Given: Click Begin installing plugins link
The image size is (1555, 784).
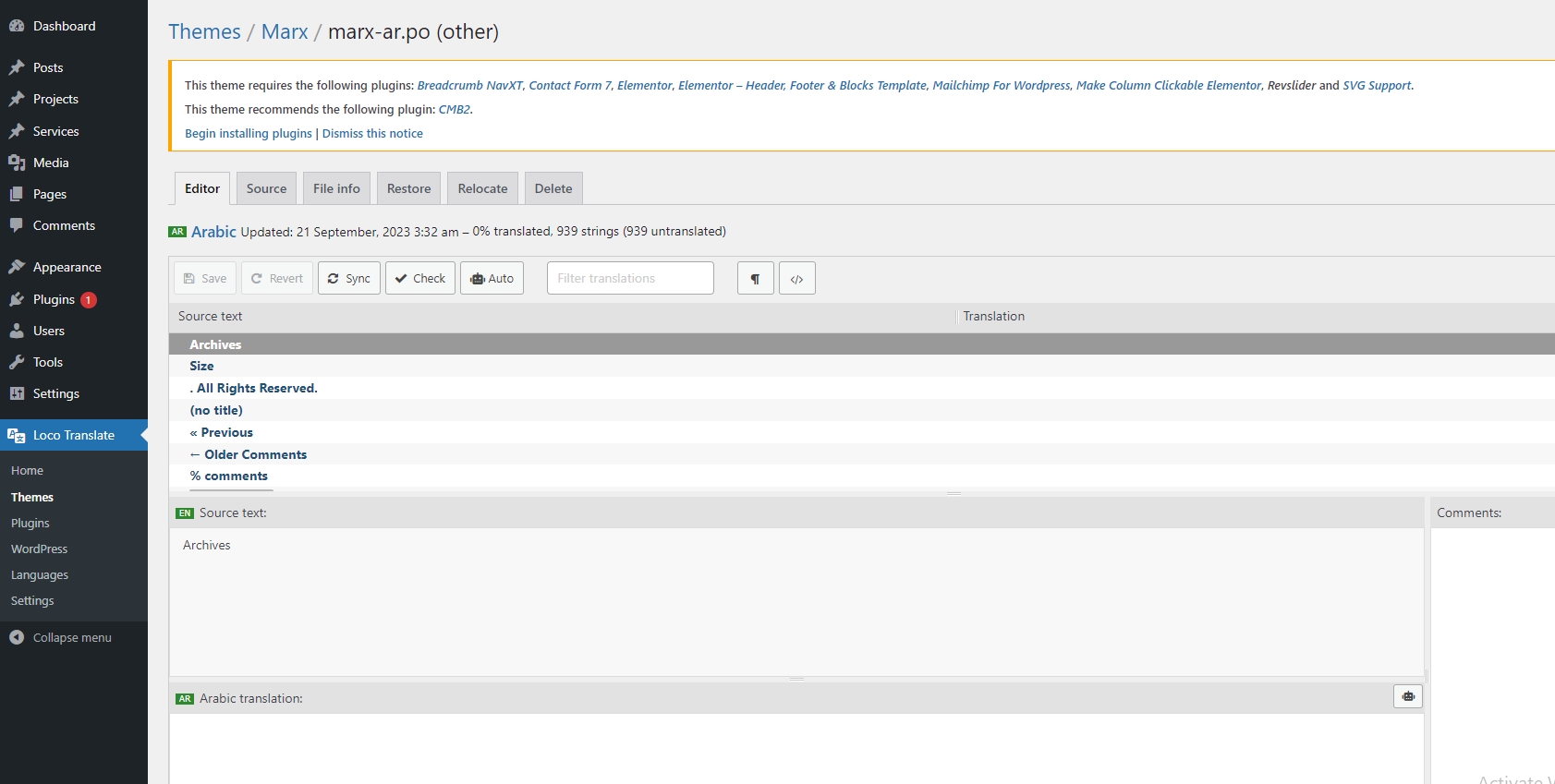Looking at the screenshot, I should [x=249, y=134].
